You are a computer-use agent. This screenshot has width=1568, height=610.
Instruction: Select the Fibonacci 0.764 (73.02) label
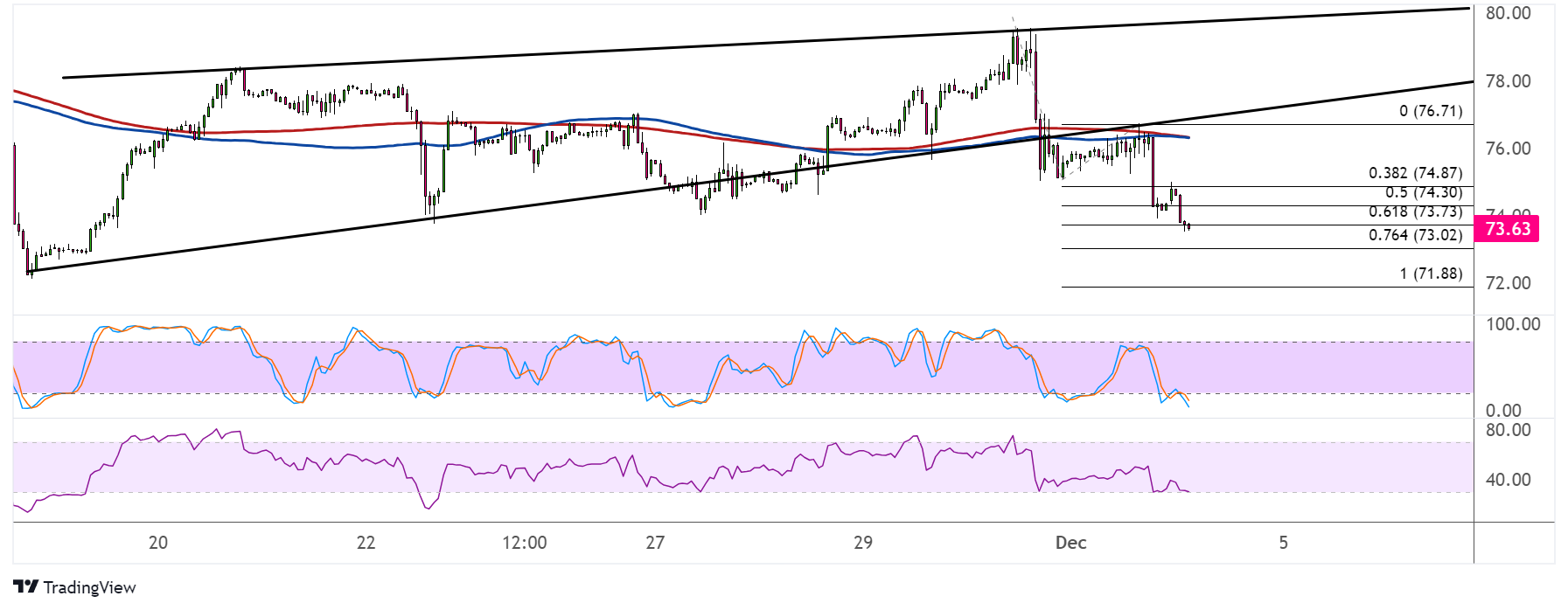tap(1415, 235)
